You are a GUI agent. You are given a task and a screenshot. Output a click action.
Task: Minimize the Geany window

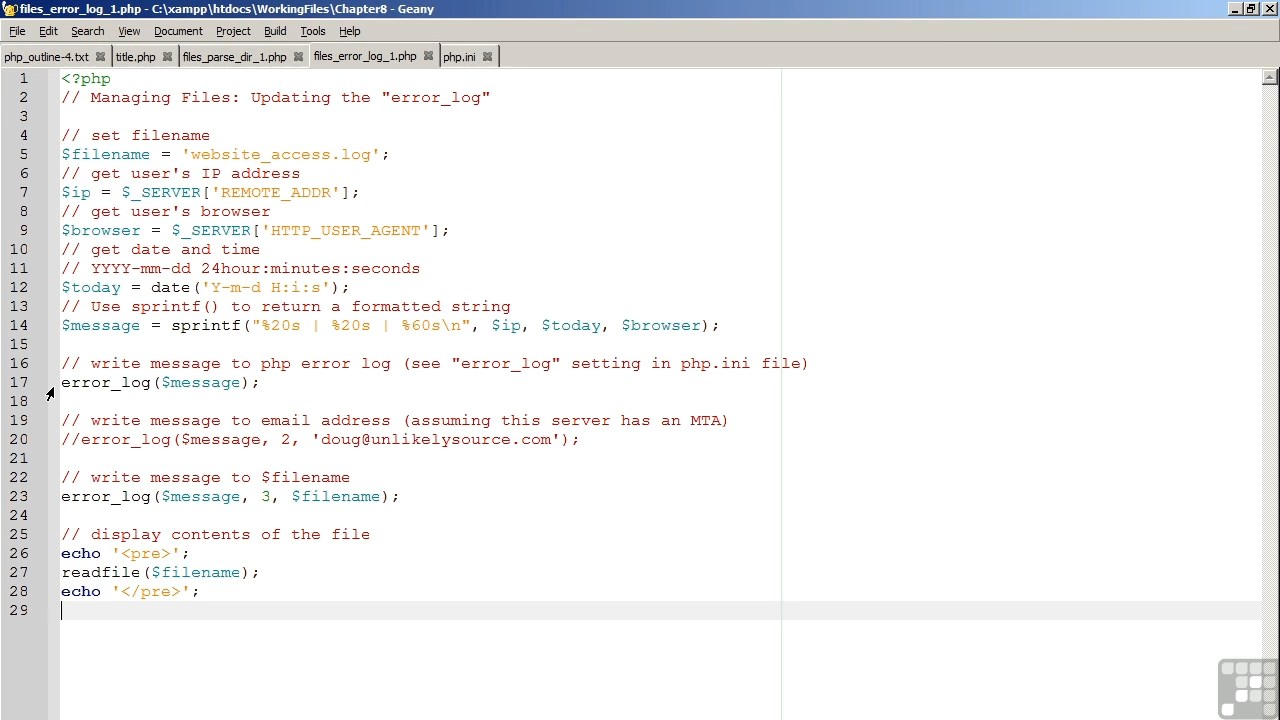(x=1235, y=9)
